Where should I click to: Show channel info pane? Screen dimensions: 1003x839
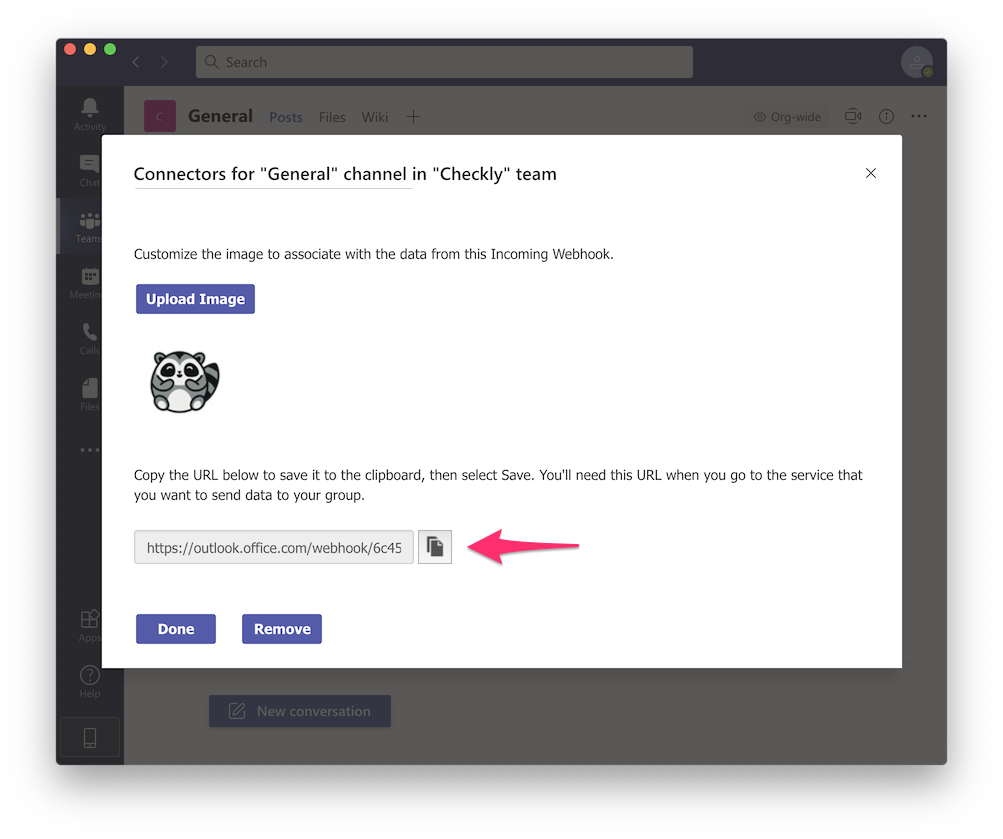(886, 117)
